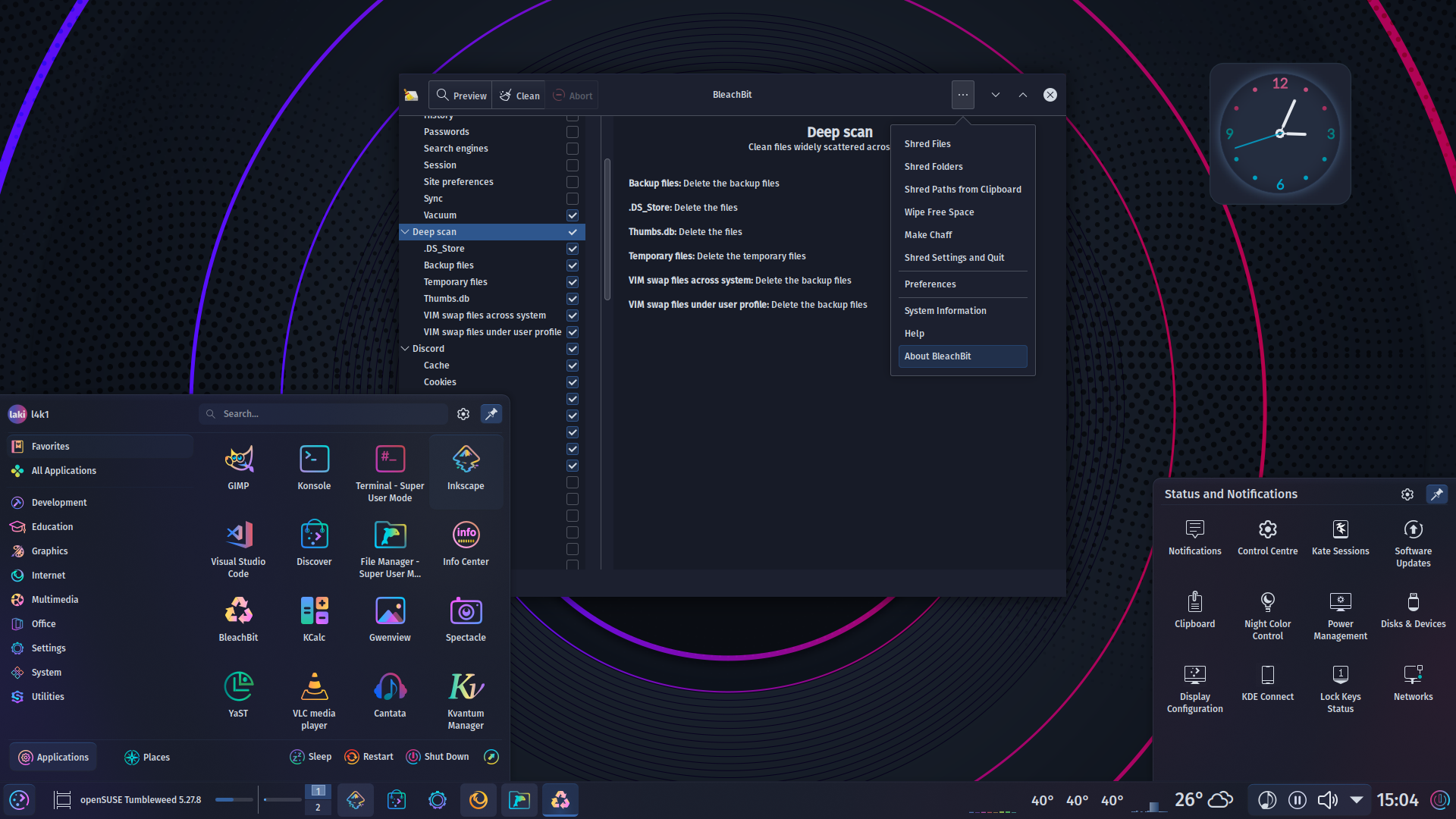Uncheck the Vacuum checkbox
The height and width of the screenshot is (819, 1456).
573,215
